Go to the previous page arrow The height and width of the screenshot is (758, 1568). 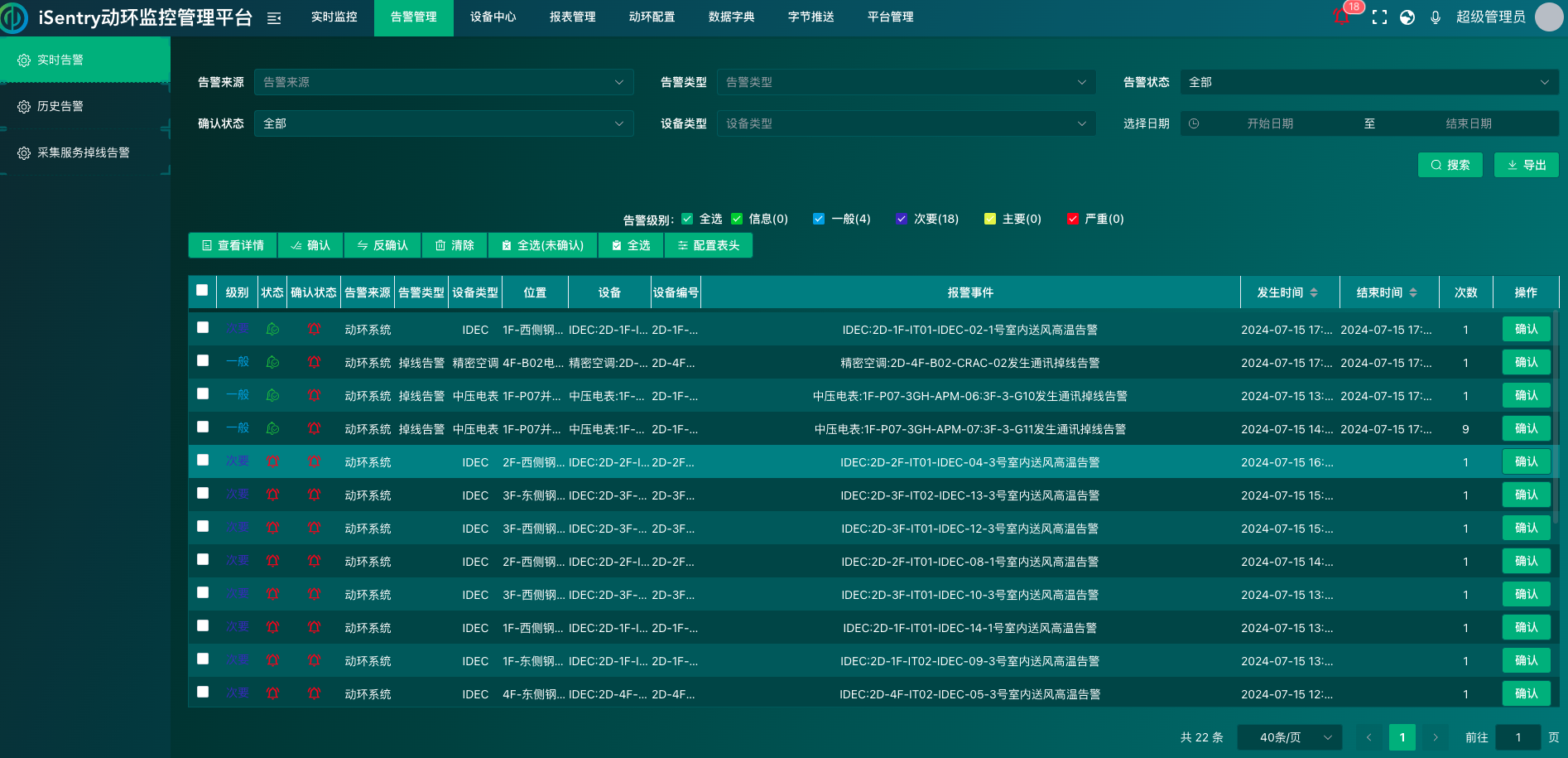coord(1368,737)
